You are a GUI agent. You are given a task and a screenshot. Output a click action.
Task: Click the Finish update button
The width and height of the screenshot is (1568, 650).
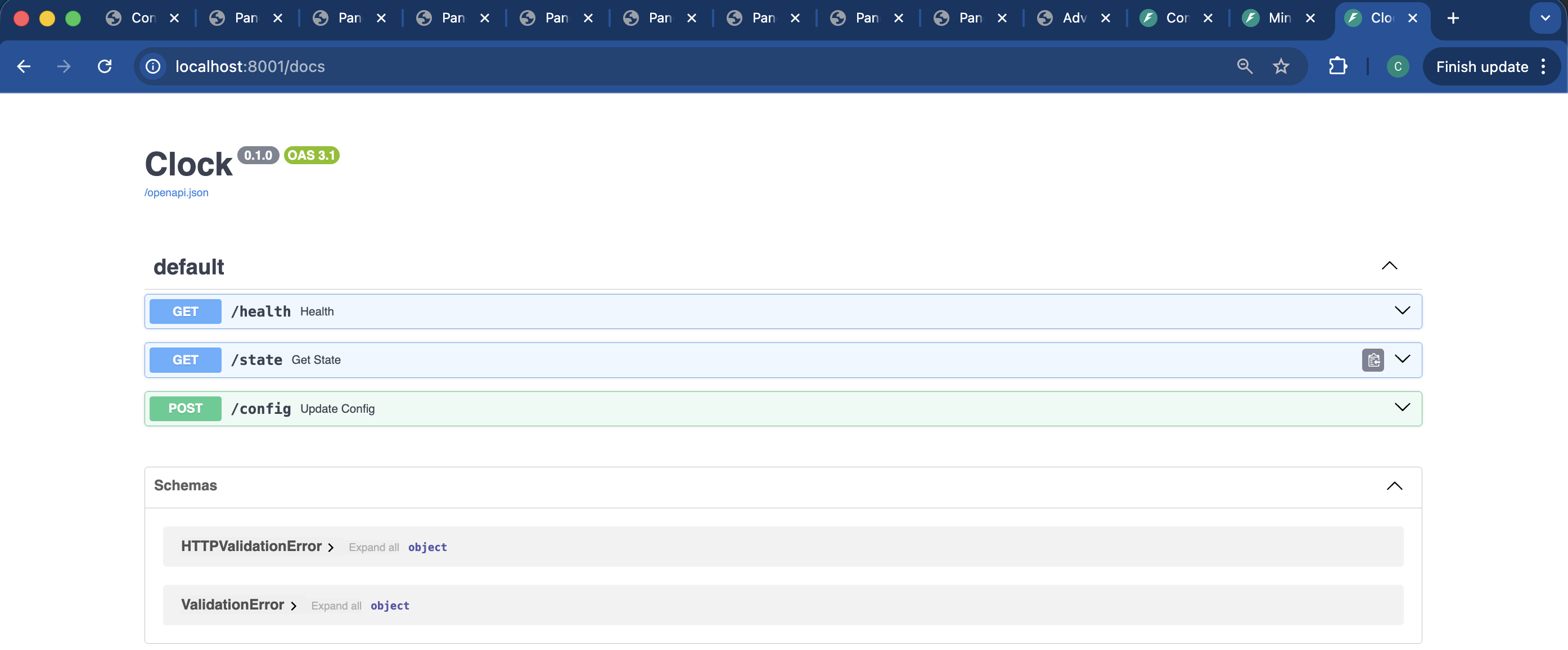pyautogui.click(x=1482, y=66)
